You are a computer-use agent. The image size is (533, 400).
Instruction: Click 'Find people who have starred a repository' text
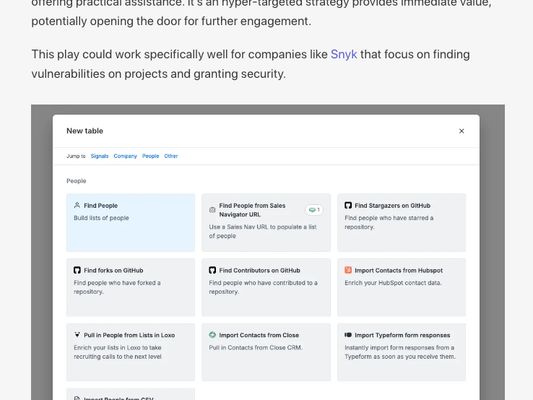389,222
